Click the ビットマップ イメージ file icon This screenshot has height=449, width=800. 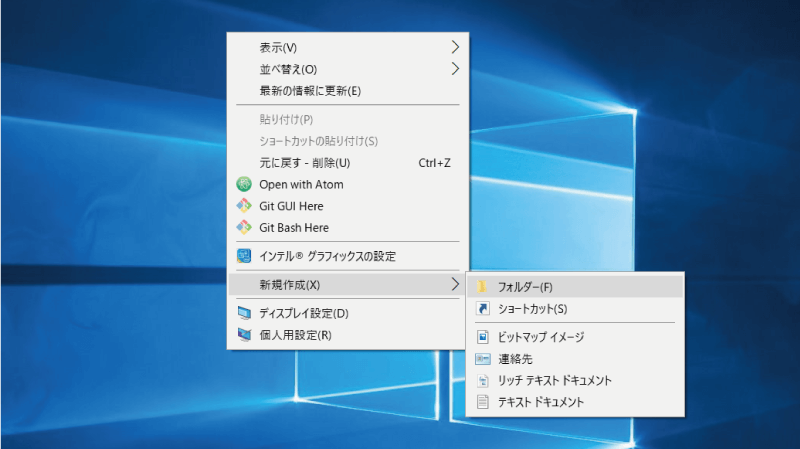(x=483, y=337)
